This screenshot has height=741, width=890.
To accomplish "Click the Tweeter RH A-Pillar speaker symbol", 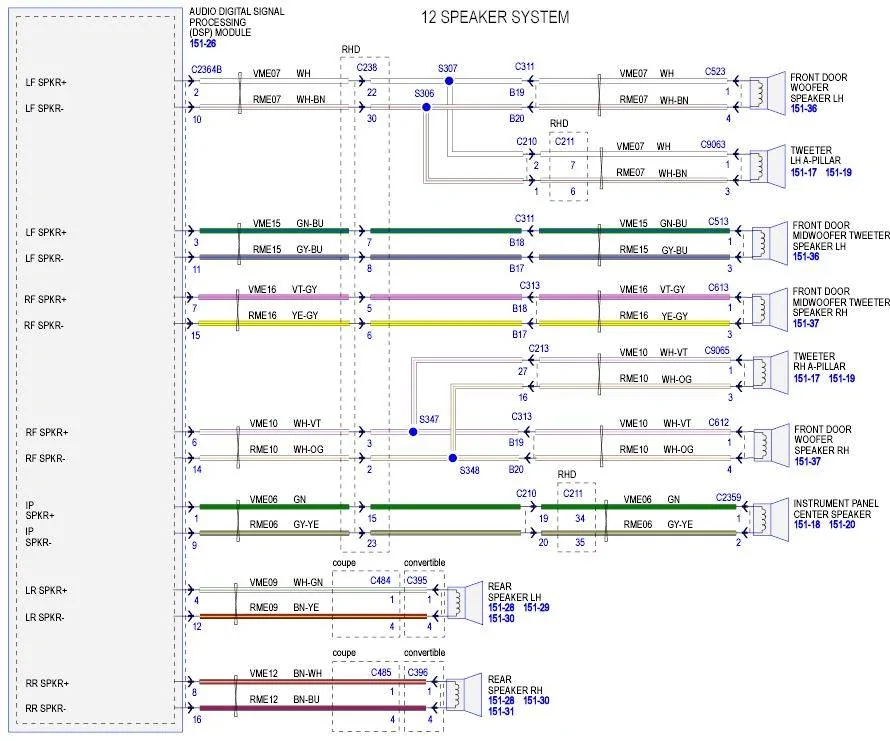I will 771,372.
